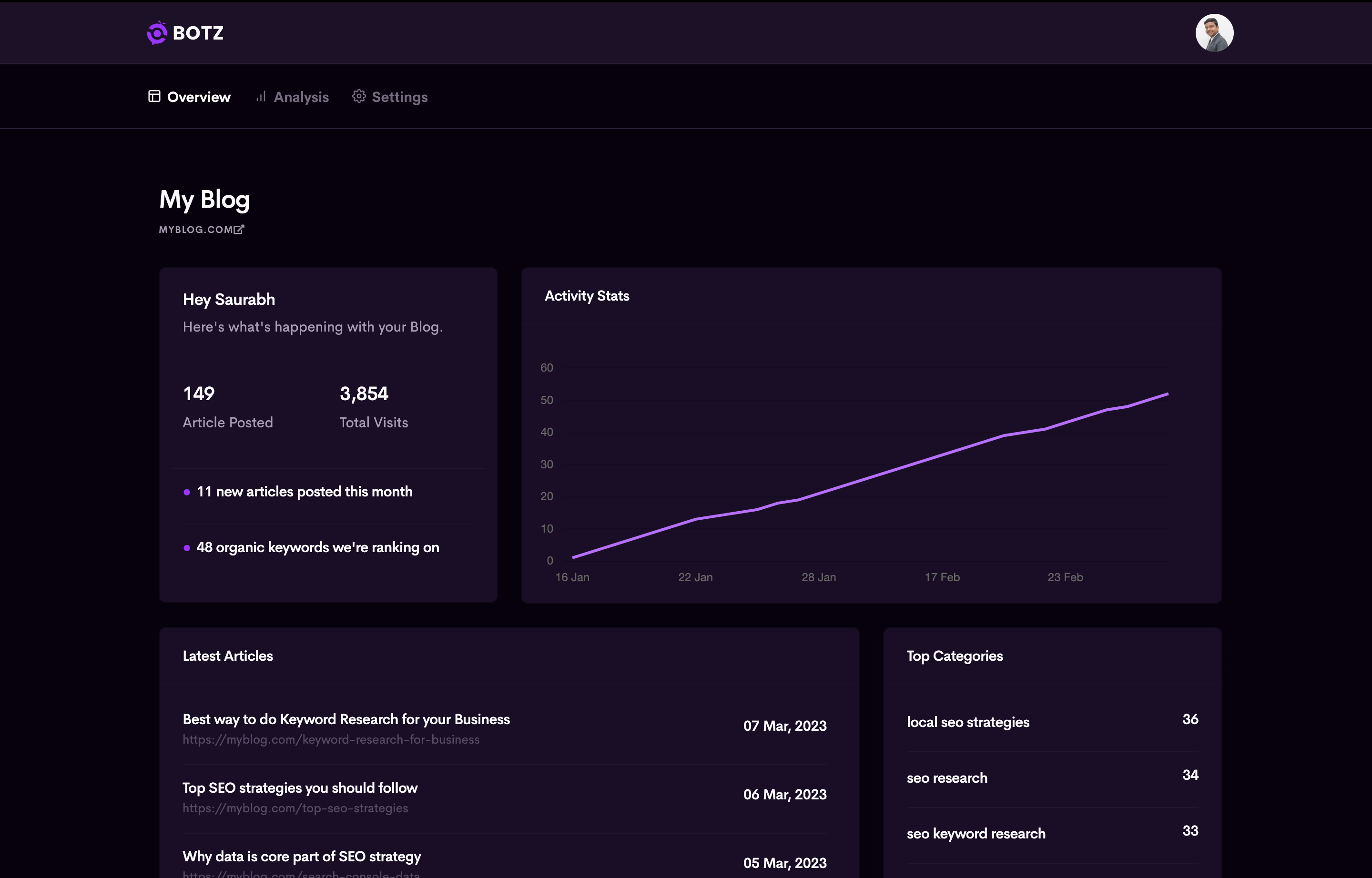Select the local seo strategies category
This screenshot has height=878, width=1372.
[968, 722]
